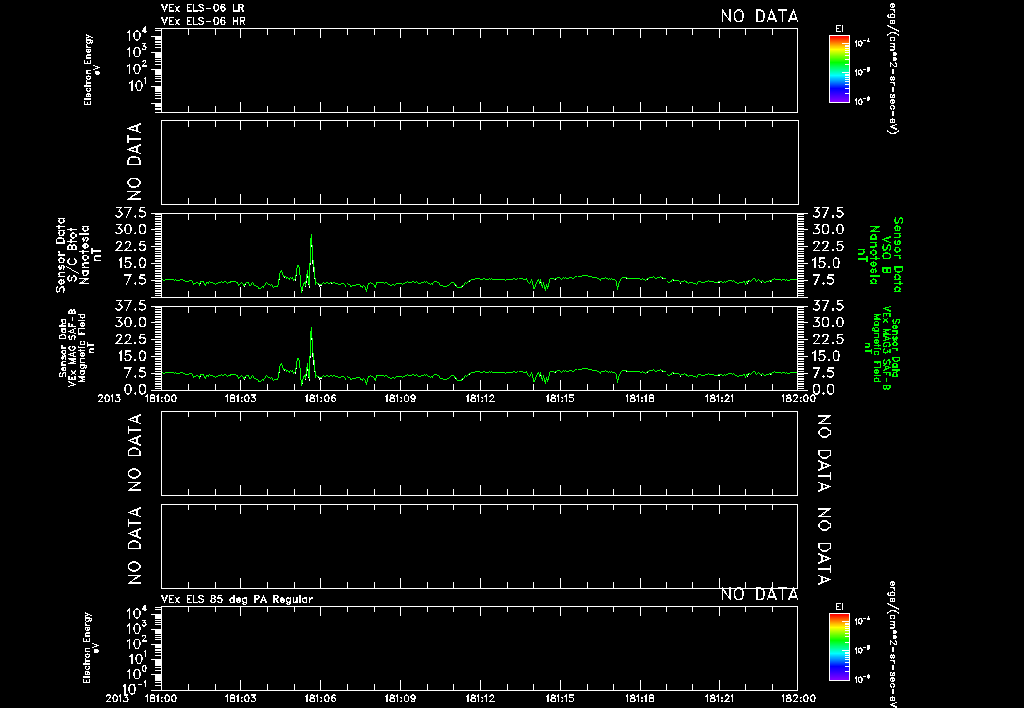This screenshot has width=1024, height=708.
Task: Click the right NO DATA label of the sixth panel
Action: pyautogui.click(x=824, y=545)
